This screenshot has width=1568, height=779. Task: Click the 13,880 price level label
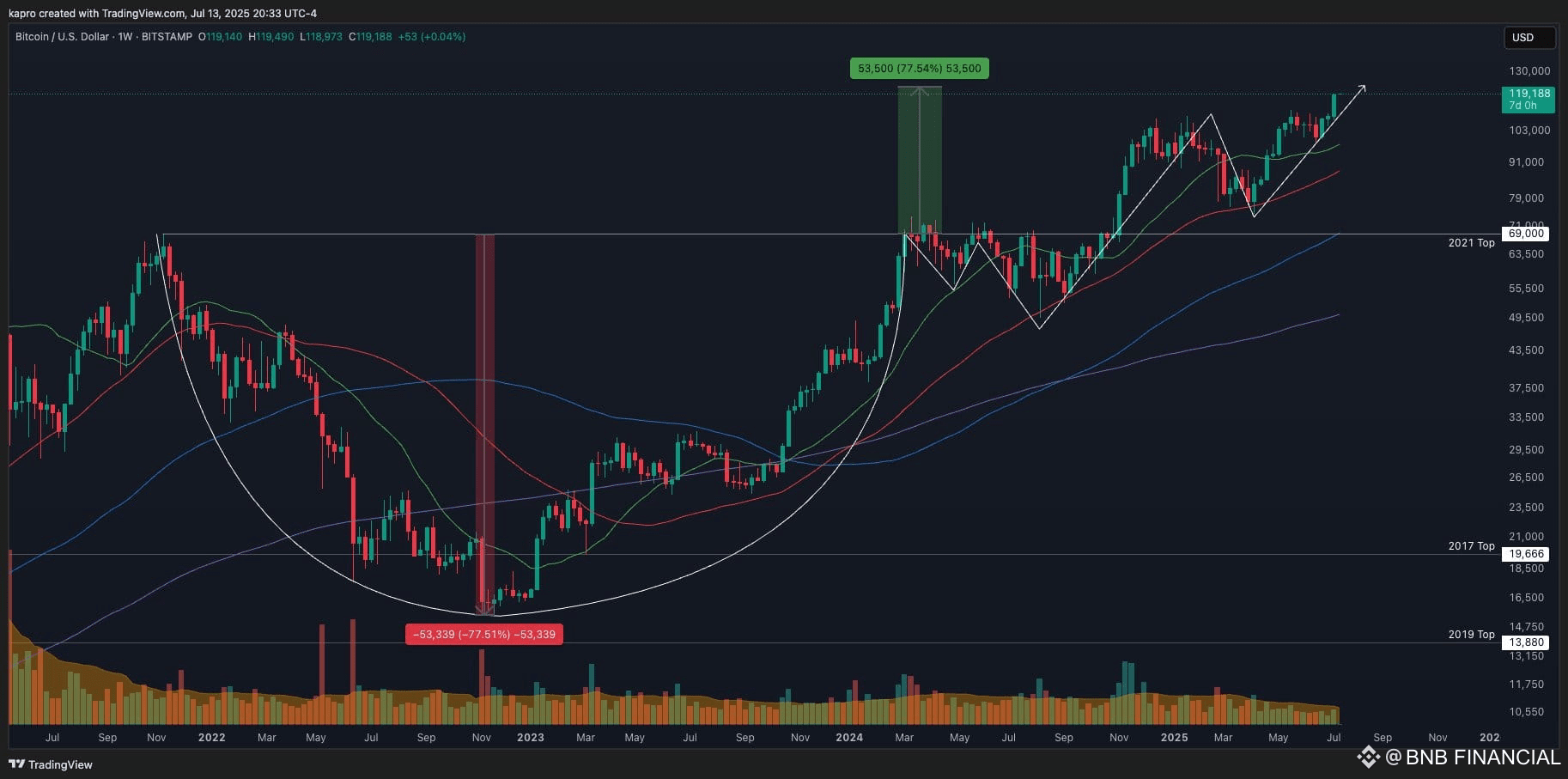[1527, 642]
